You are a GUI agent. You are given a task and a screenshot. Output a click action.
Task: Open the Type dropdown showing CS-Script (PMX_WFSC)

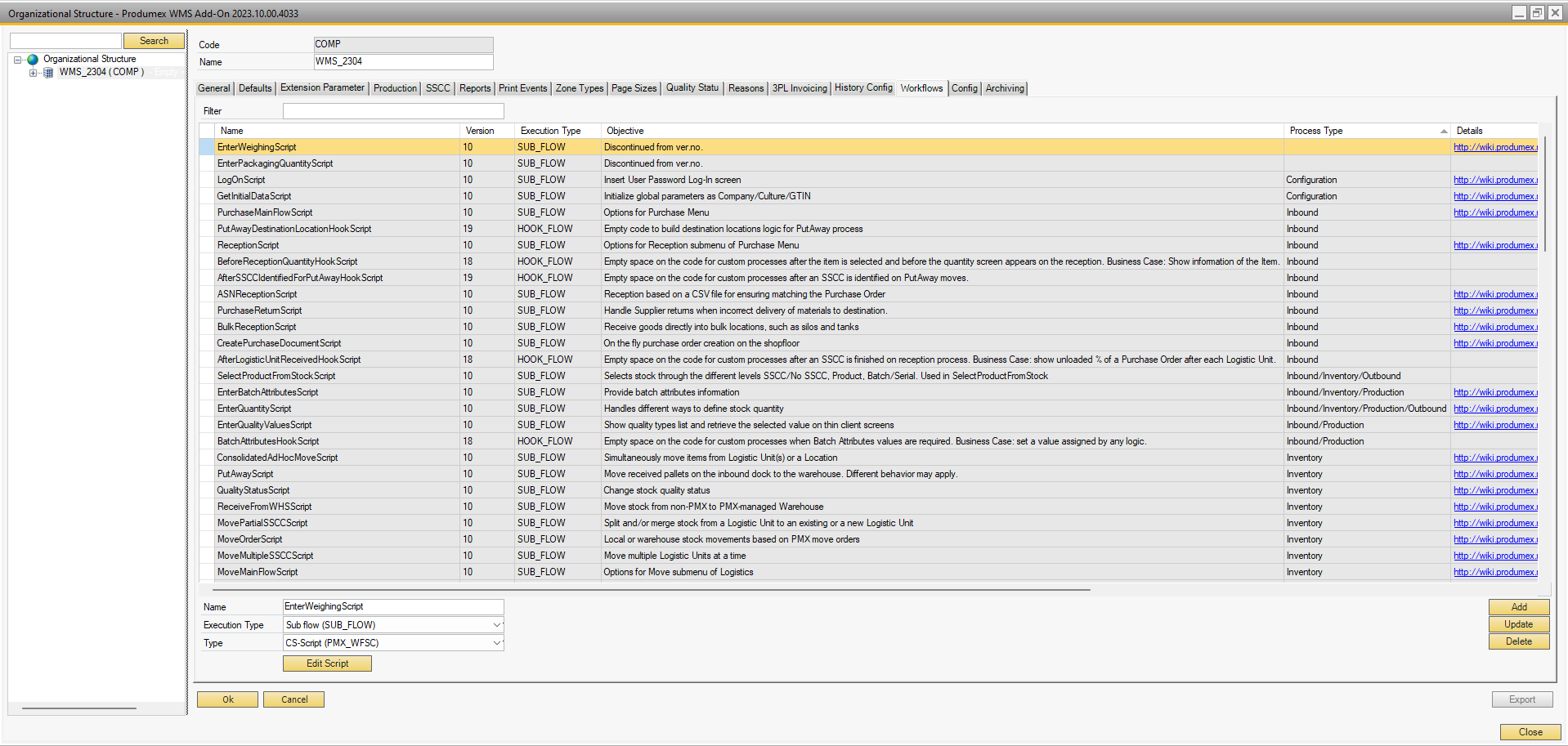click(x=496, y=642)
